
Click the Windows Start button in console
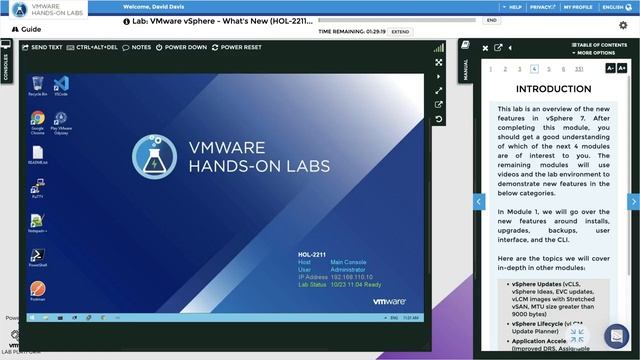[32, 318]
